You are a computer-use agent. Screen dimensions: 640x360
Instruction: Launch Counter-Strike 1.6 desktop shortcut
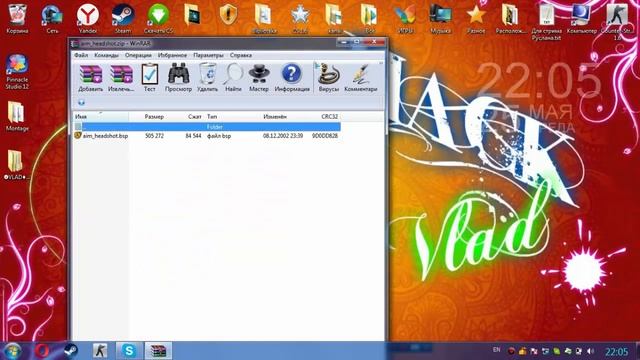point(617,21)
